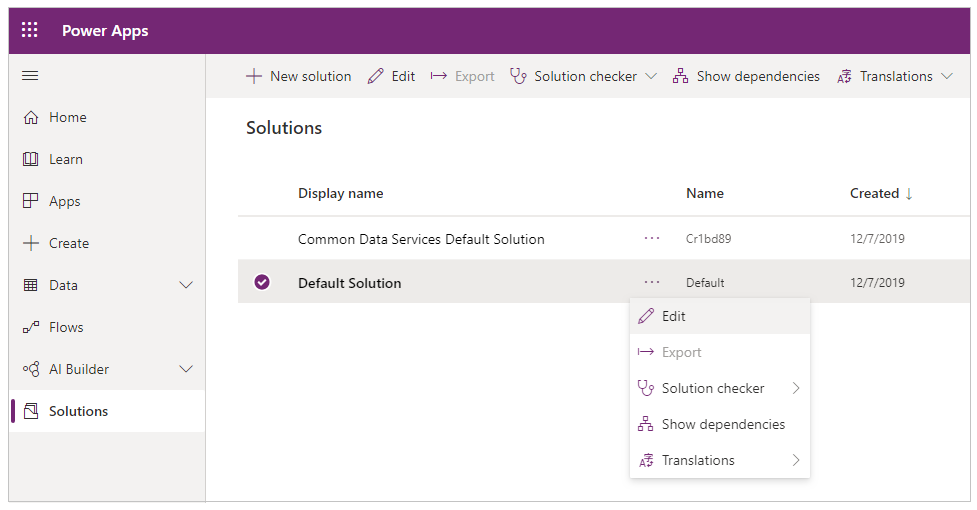Expand Solution checker submenu arrow in context menu

796,388
